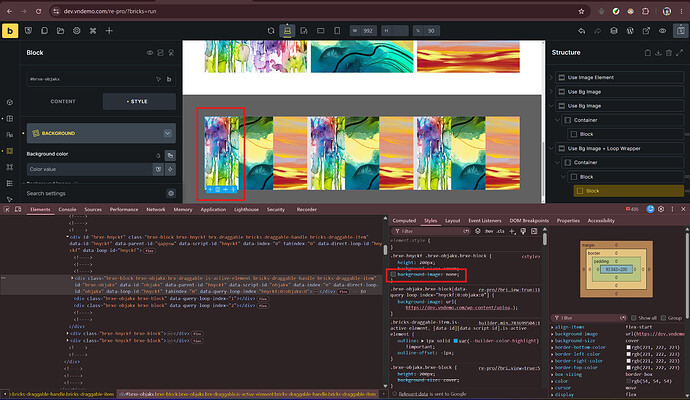Toggle device toolbar icon in DevTools
This screenshot has height=400, width=690.
[x=18, y=209]
